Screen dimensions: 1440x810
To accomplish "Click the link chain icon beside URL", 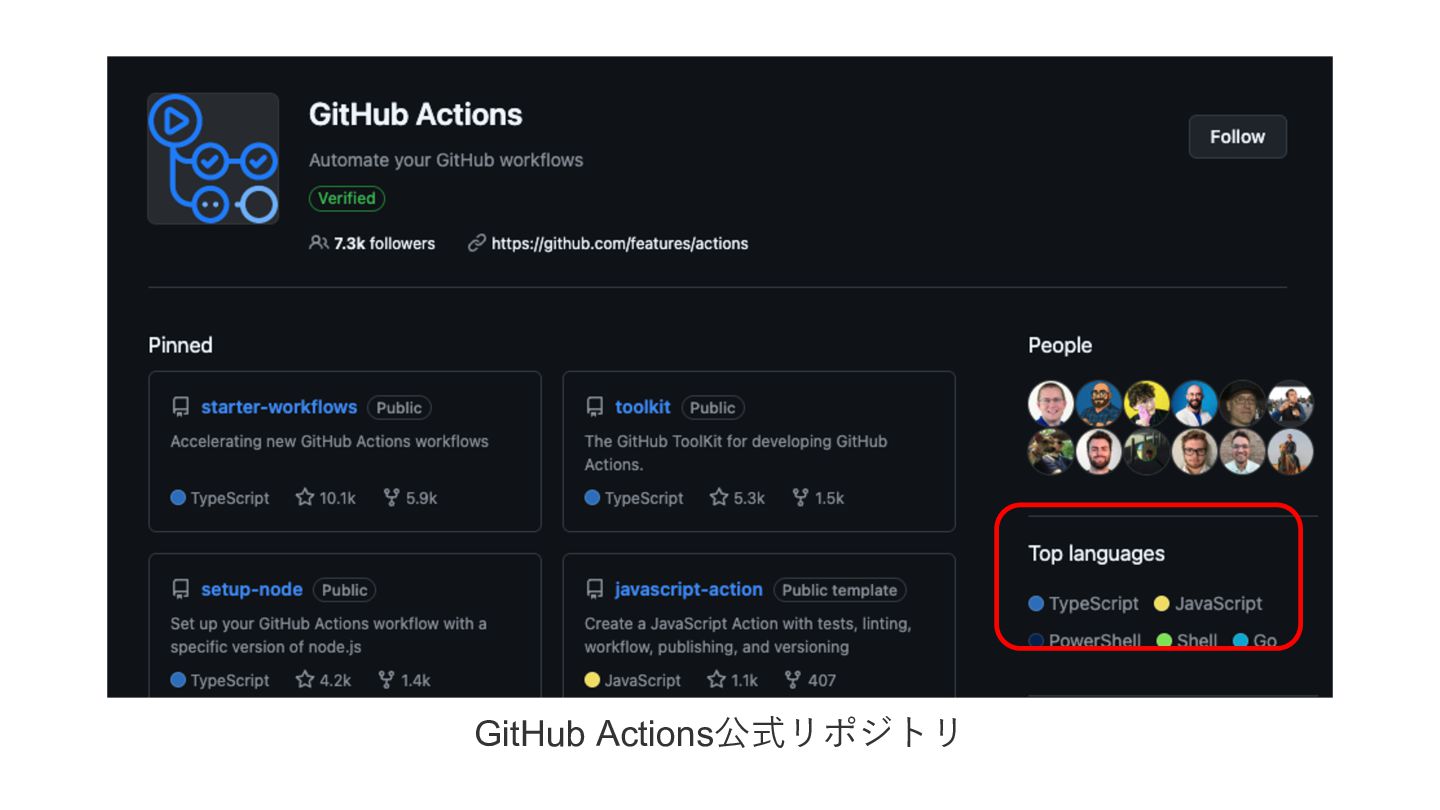I will (x=477, y=243).
